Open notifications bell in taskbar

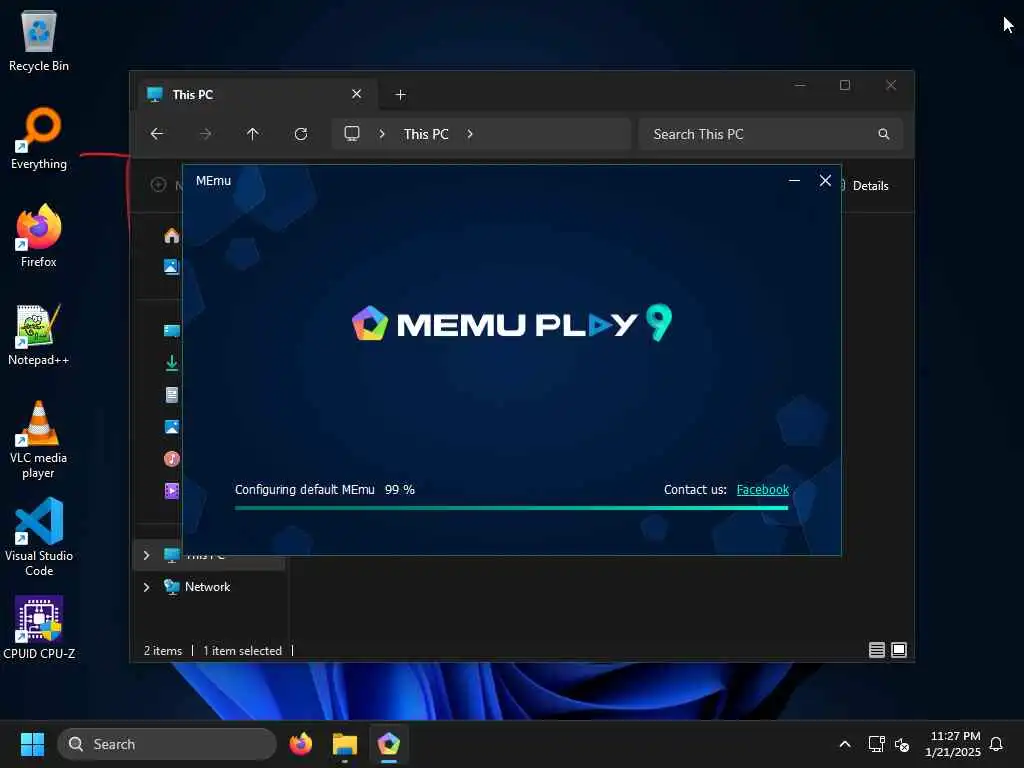click(996, 744)
